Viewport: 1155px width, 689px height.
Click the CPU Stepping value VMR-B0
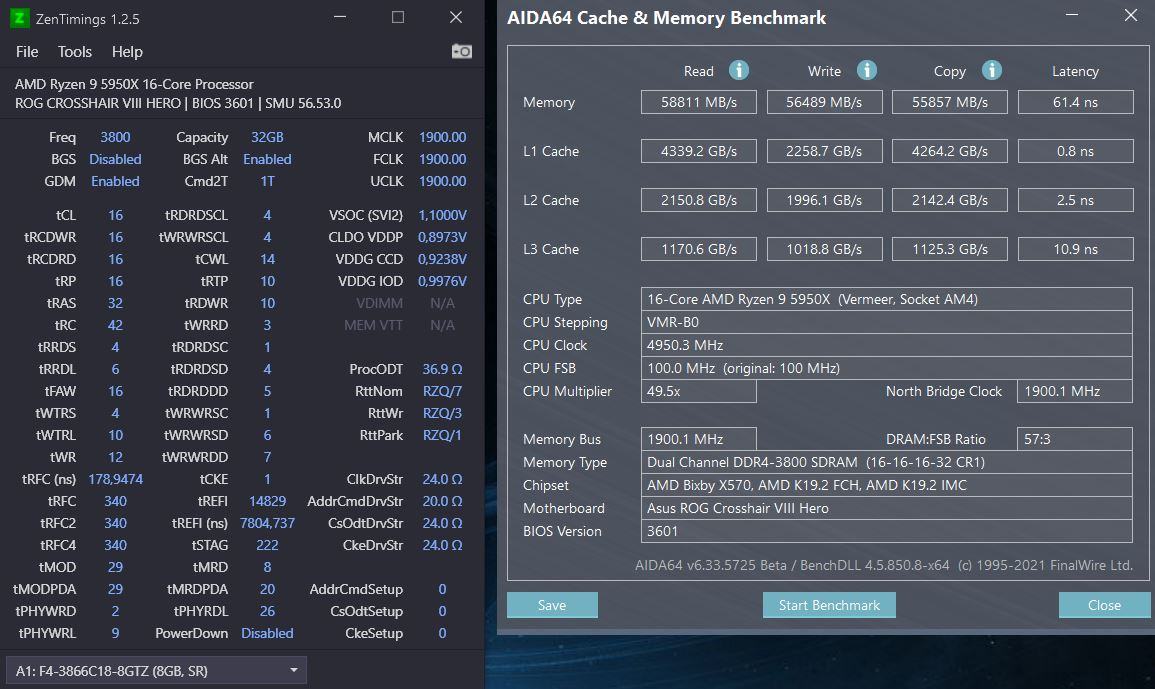(886, 322)
